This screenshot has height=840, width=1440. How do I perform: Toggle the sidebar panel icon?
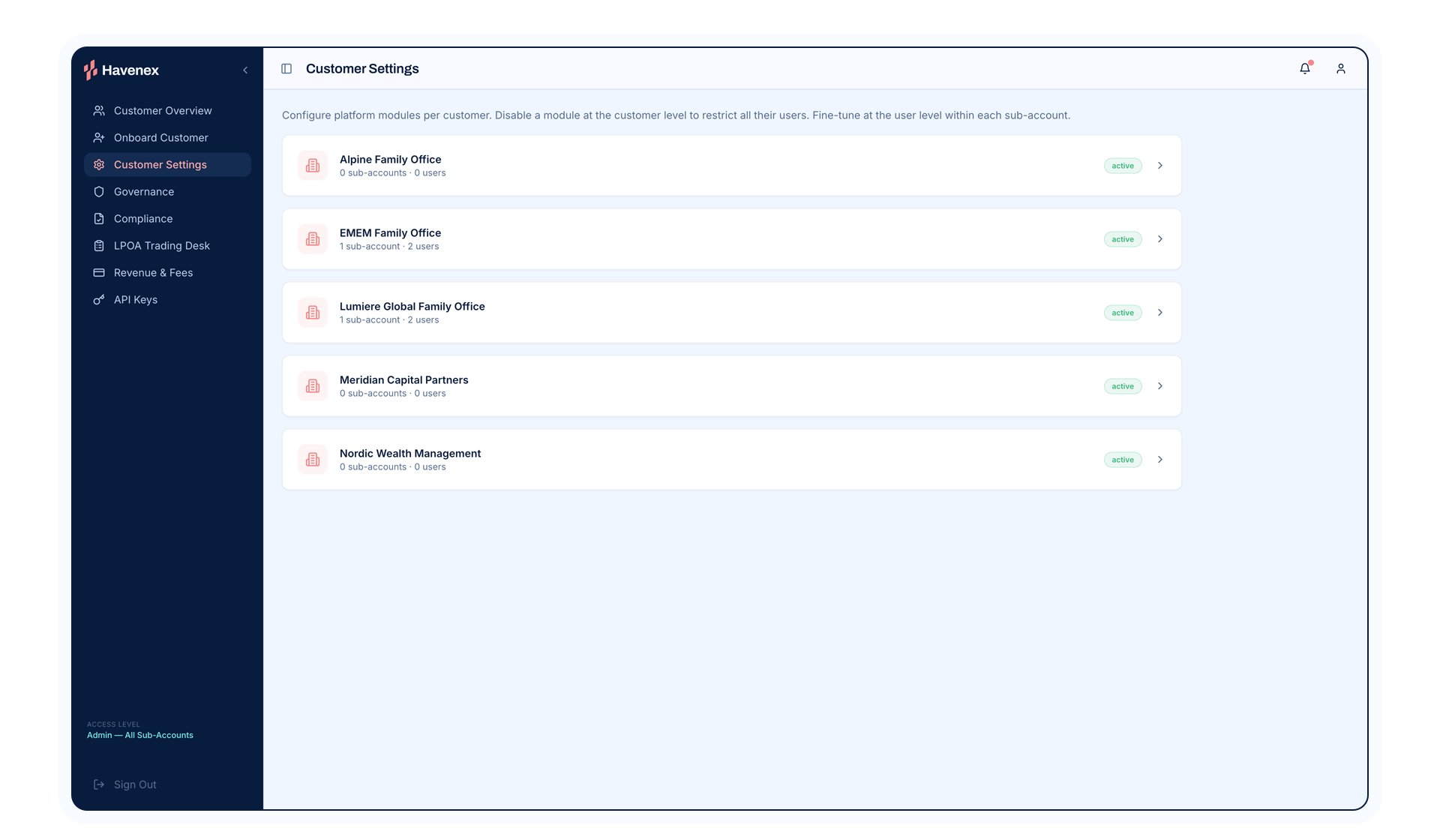pos(286,69)
